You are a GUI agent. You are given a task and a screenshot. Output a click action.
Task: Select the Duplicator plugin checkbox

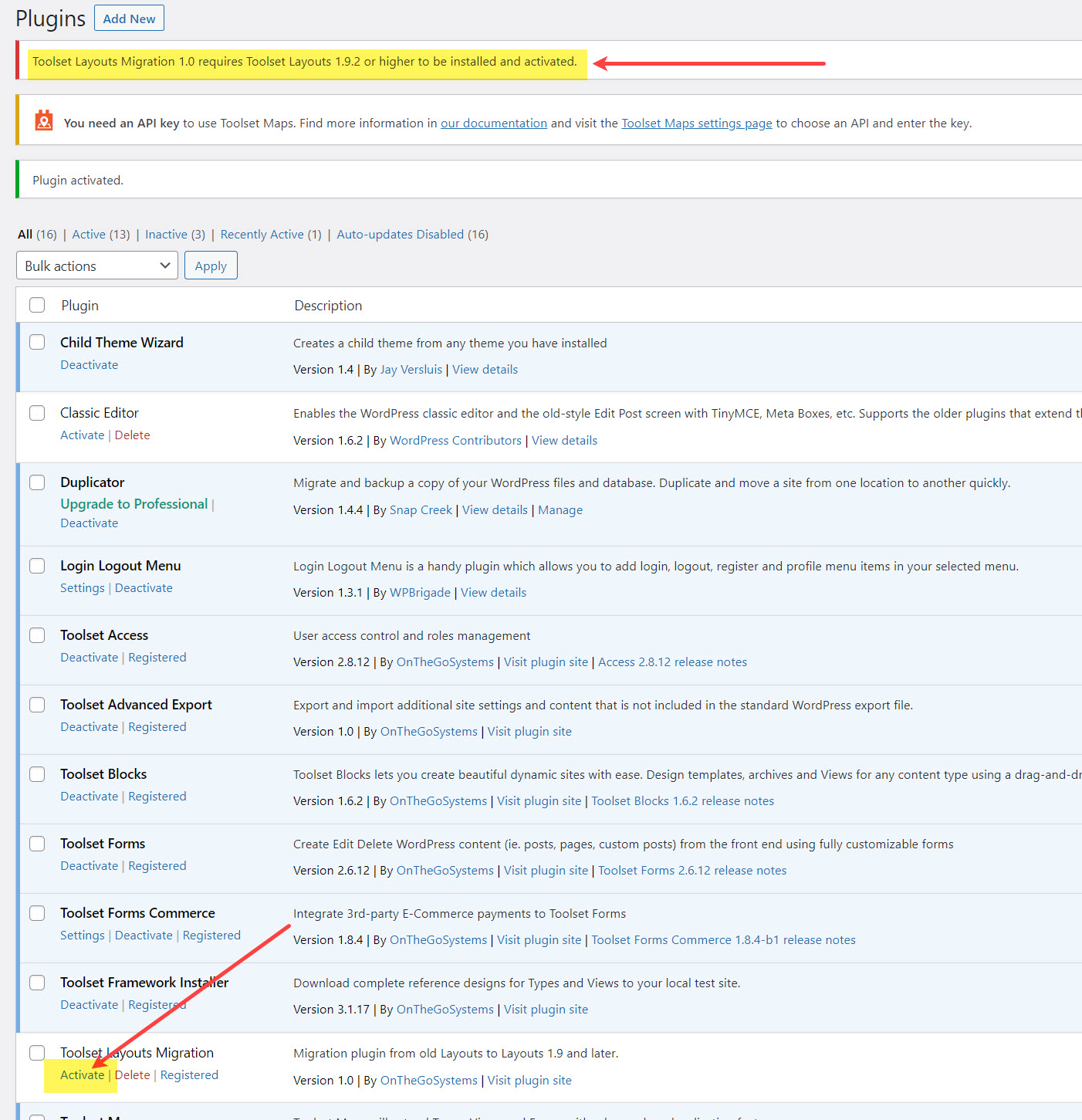(37, 482)
